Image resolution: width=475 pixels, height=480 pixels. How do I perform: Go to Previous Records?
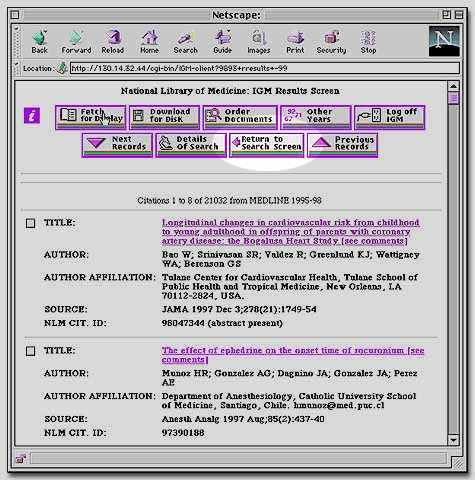[x=342, y=145]
